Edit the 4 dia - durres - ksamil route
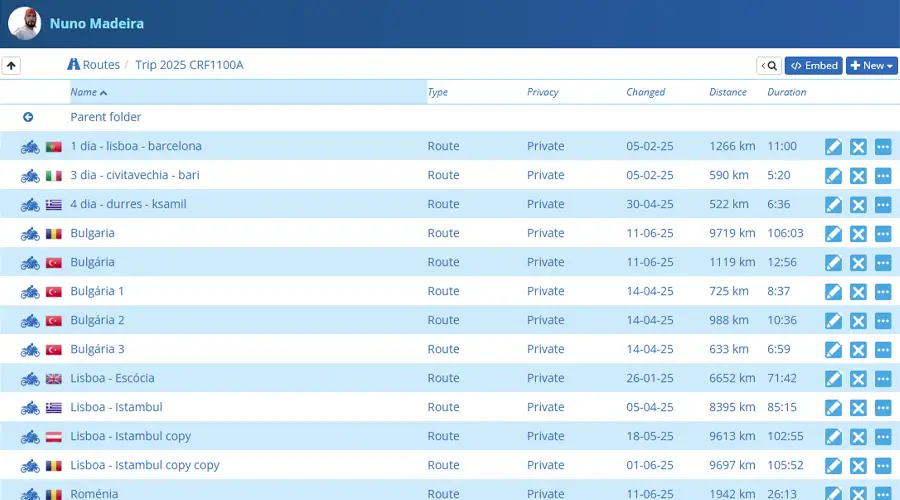Image resolution: width=900 pixels, height=500 pixels. click(833, 204)
